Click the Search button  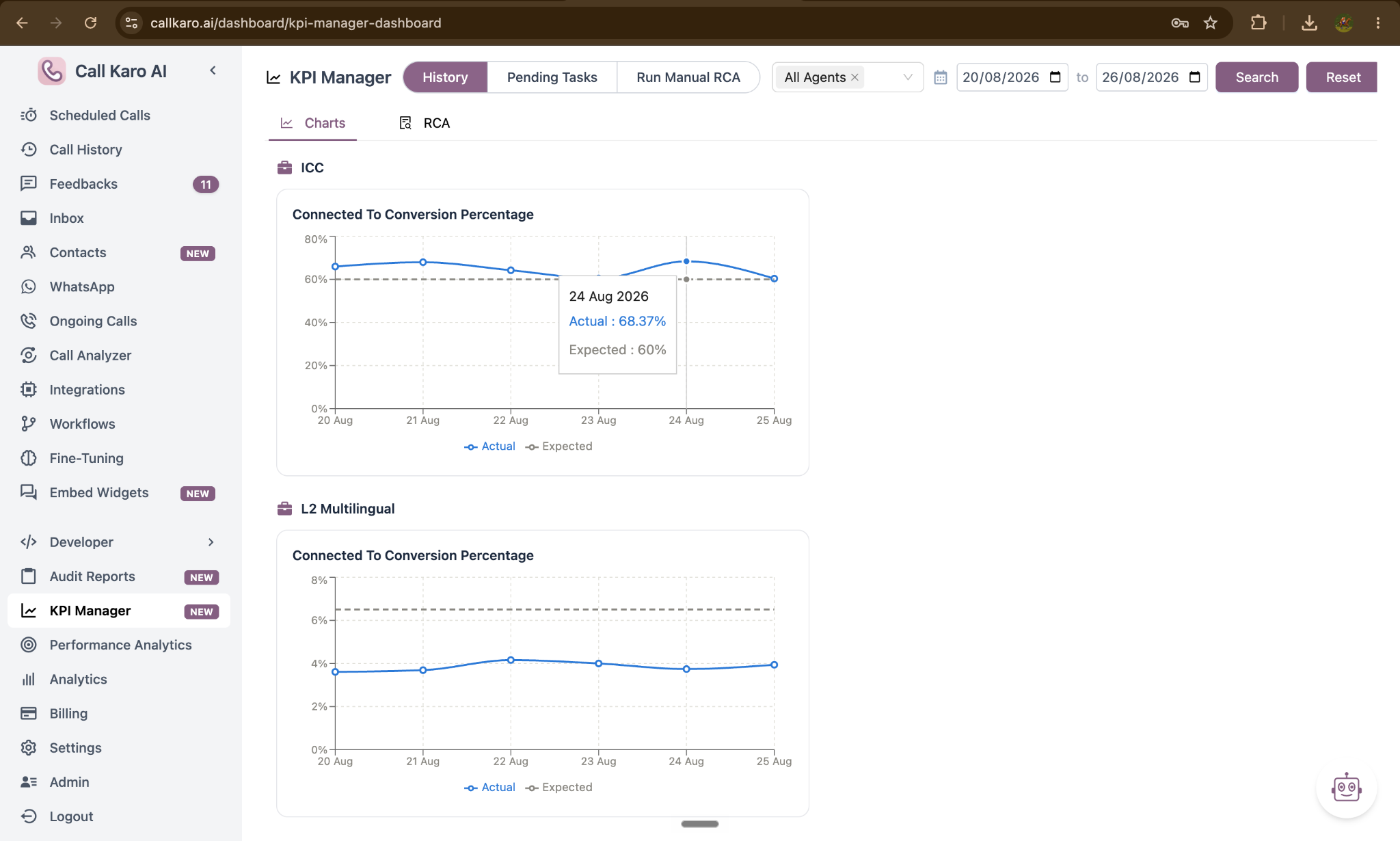tap(1256, 77)
